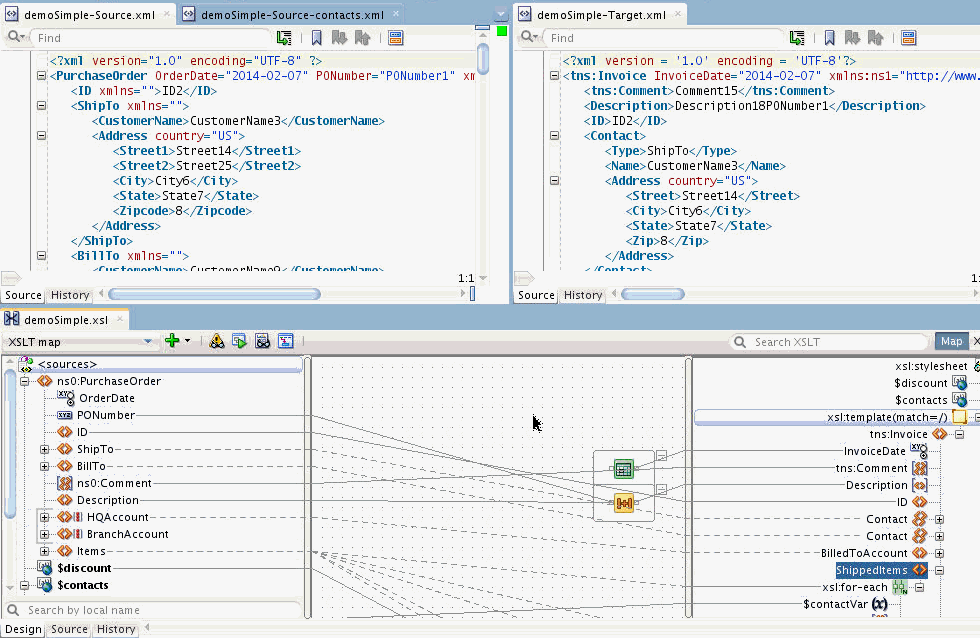Open the History tab of source XML editor
This screenshot has height=638, width=980.
pyautogui.click(x=70, y=295)
